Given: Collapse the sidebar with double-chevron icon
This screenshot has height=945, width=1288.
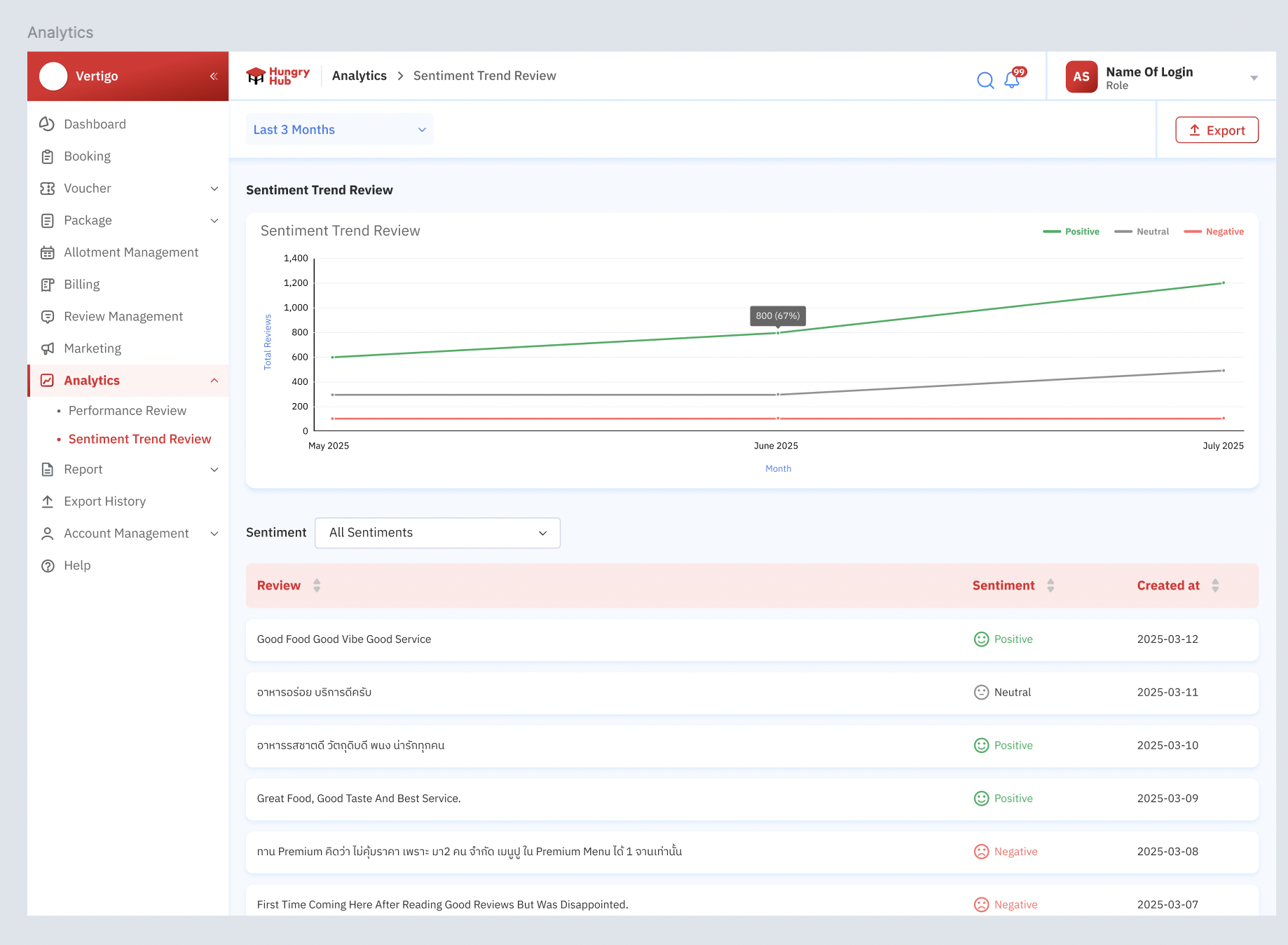Looking at the screenshot, I should (x=214, y=76).
